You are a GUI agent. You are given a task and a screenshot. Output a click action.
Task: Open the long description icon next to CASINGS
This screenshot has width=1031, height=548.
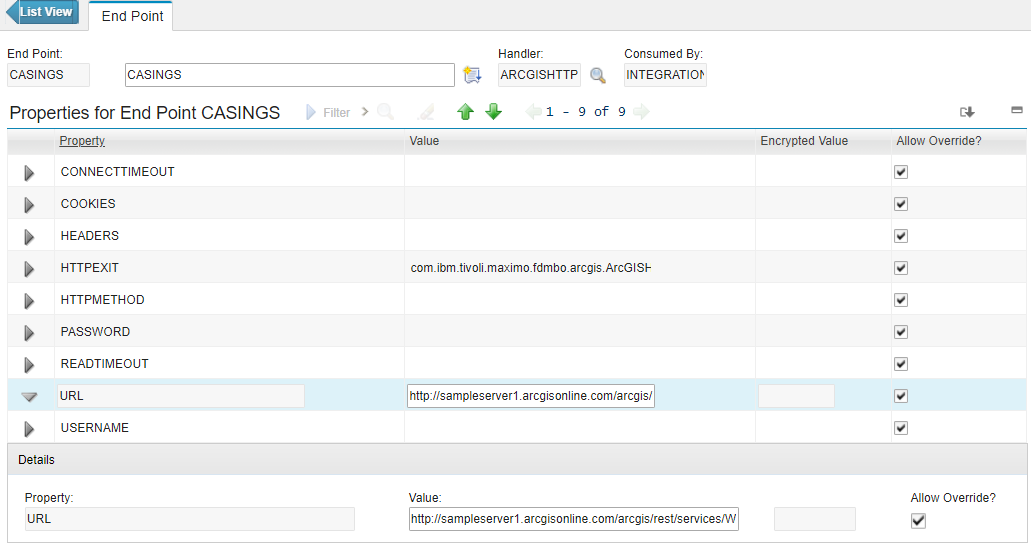click(x=471, y=75)
